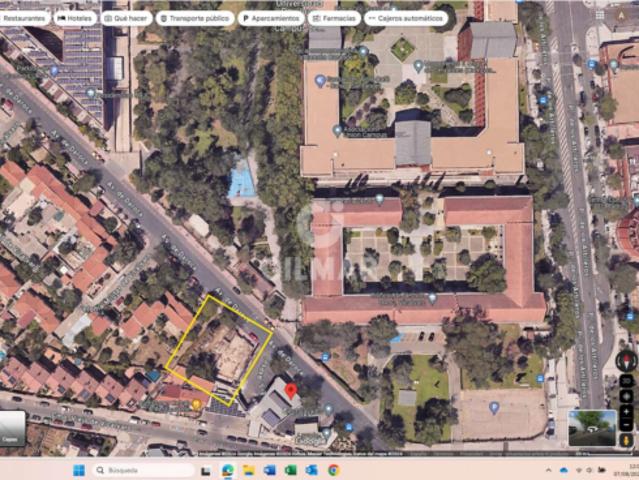Open the OneDrive tray icon
Image resolution: width=639 pixels, height=480 pixels.
(564, 471)
